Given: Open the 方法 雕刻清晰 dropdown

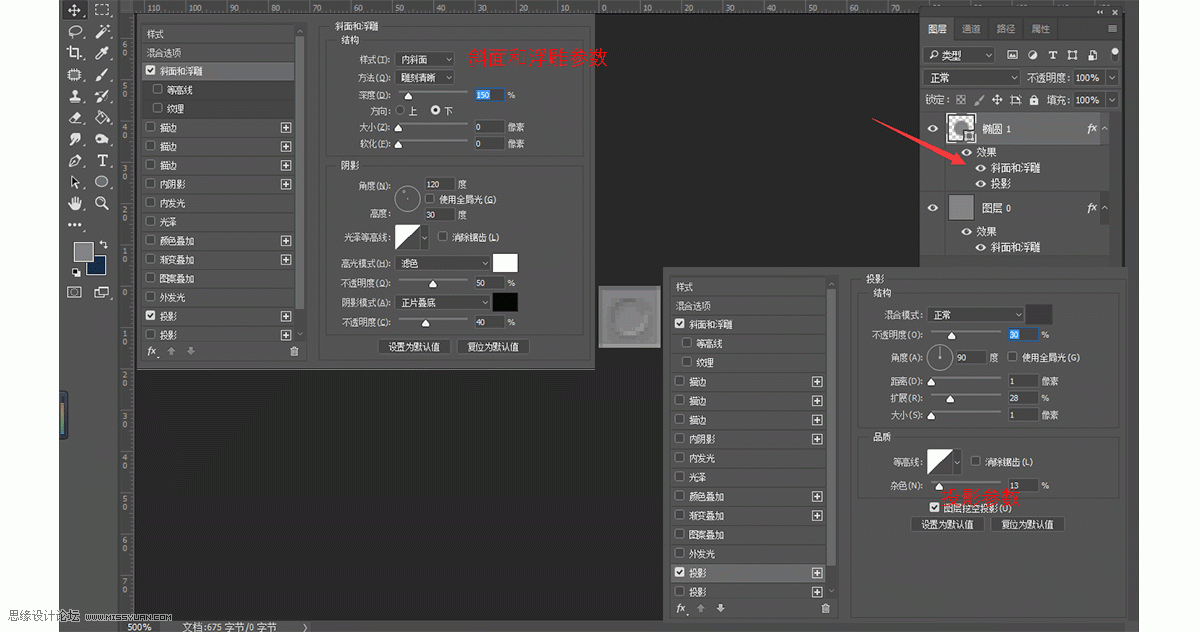Looking at the screenshot, I should (x=425, y=77).
